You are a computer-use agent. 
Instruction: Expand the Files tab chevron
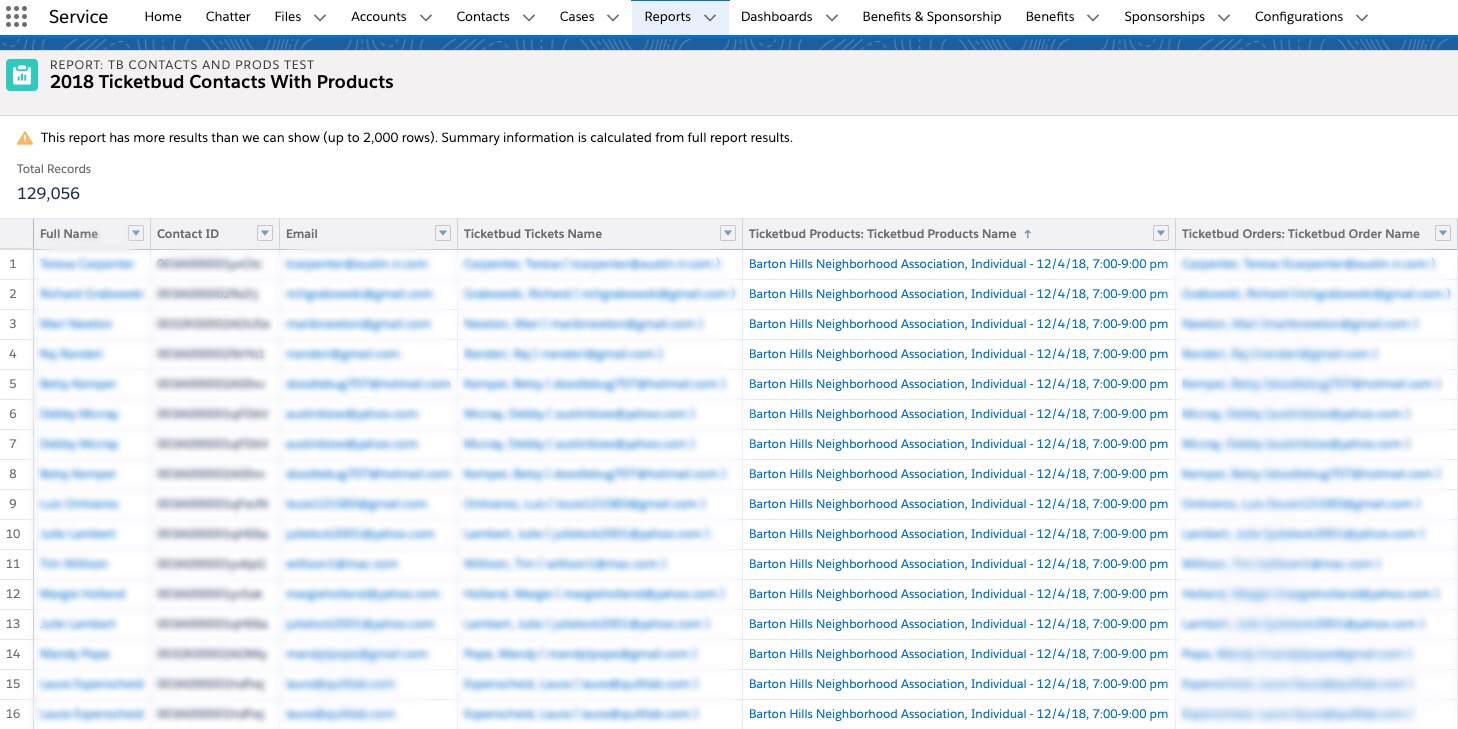click(x=320, y=17)
